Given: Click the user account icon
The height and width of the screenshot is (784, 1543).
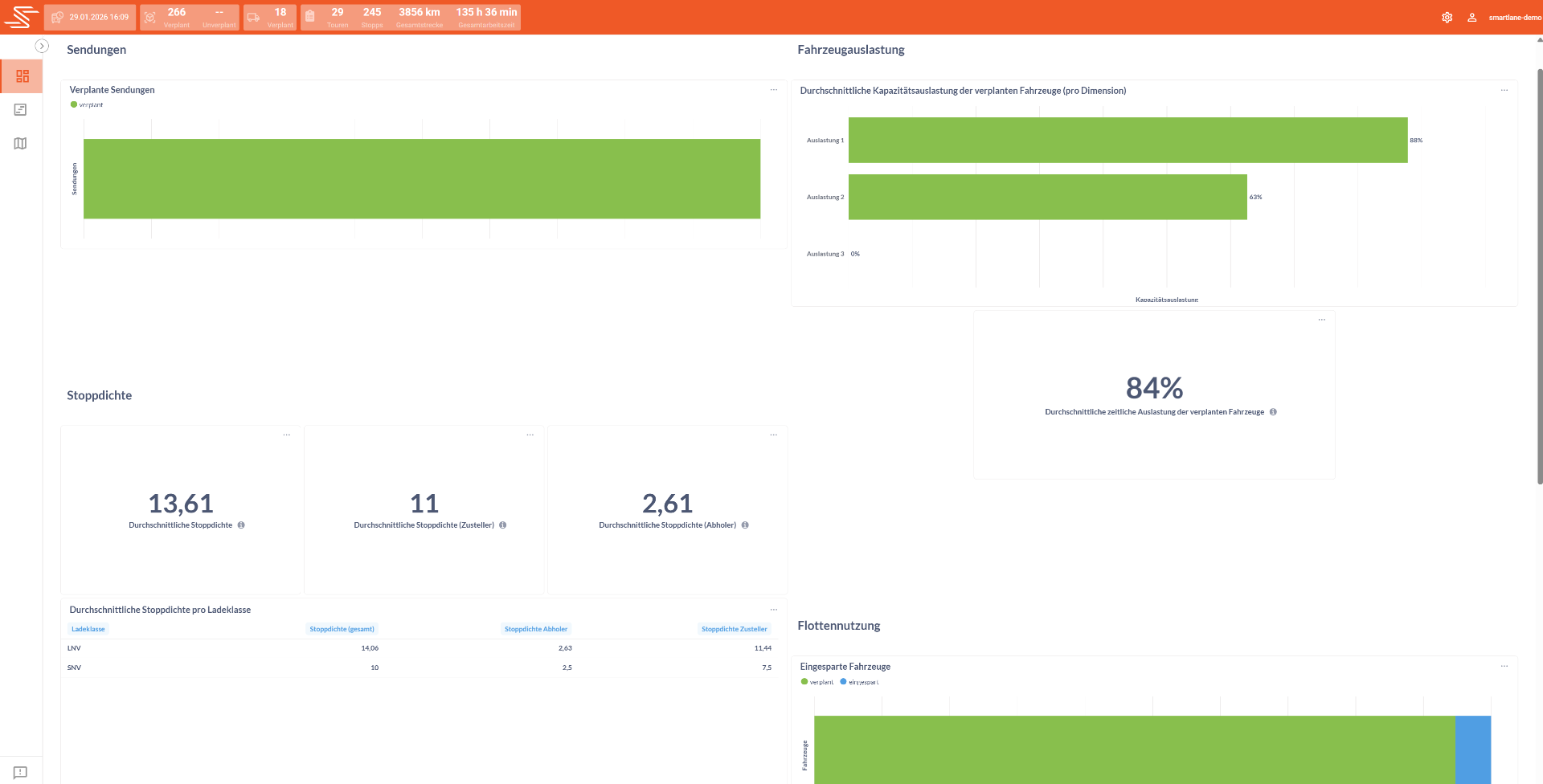Looking at the screenshot, I should pyautogui.click(x=1472, y=17).
